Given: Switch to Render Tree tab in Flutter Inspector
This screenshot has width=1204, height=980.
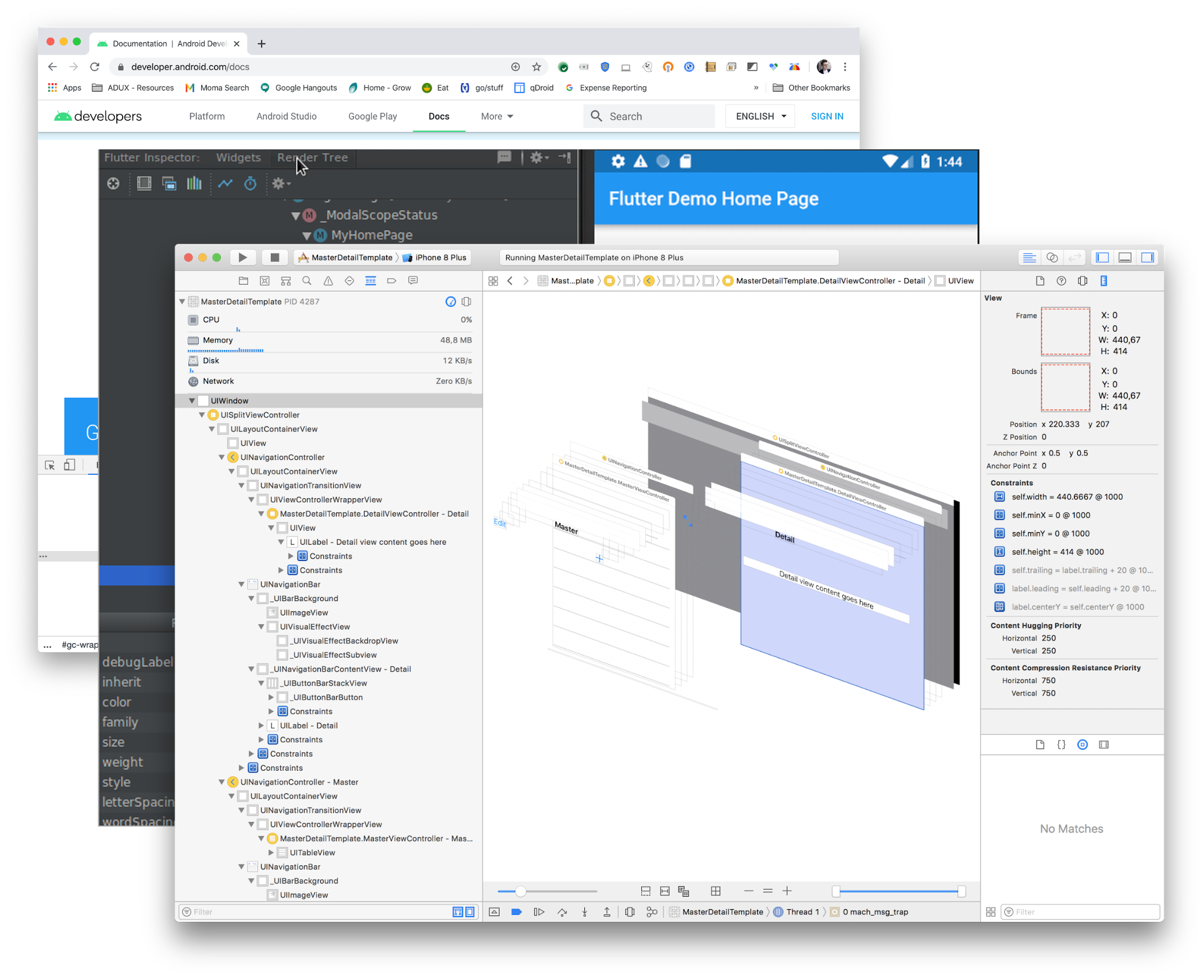Looking at the screenshot, I should pyautogui.click(x=312, y=158).
